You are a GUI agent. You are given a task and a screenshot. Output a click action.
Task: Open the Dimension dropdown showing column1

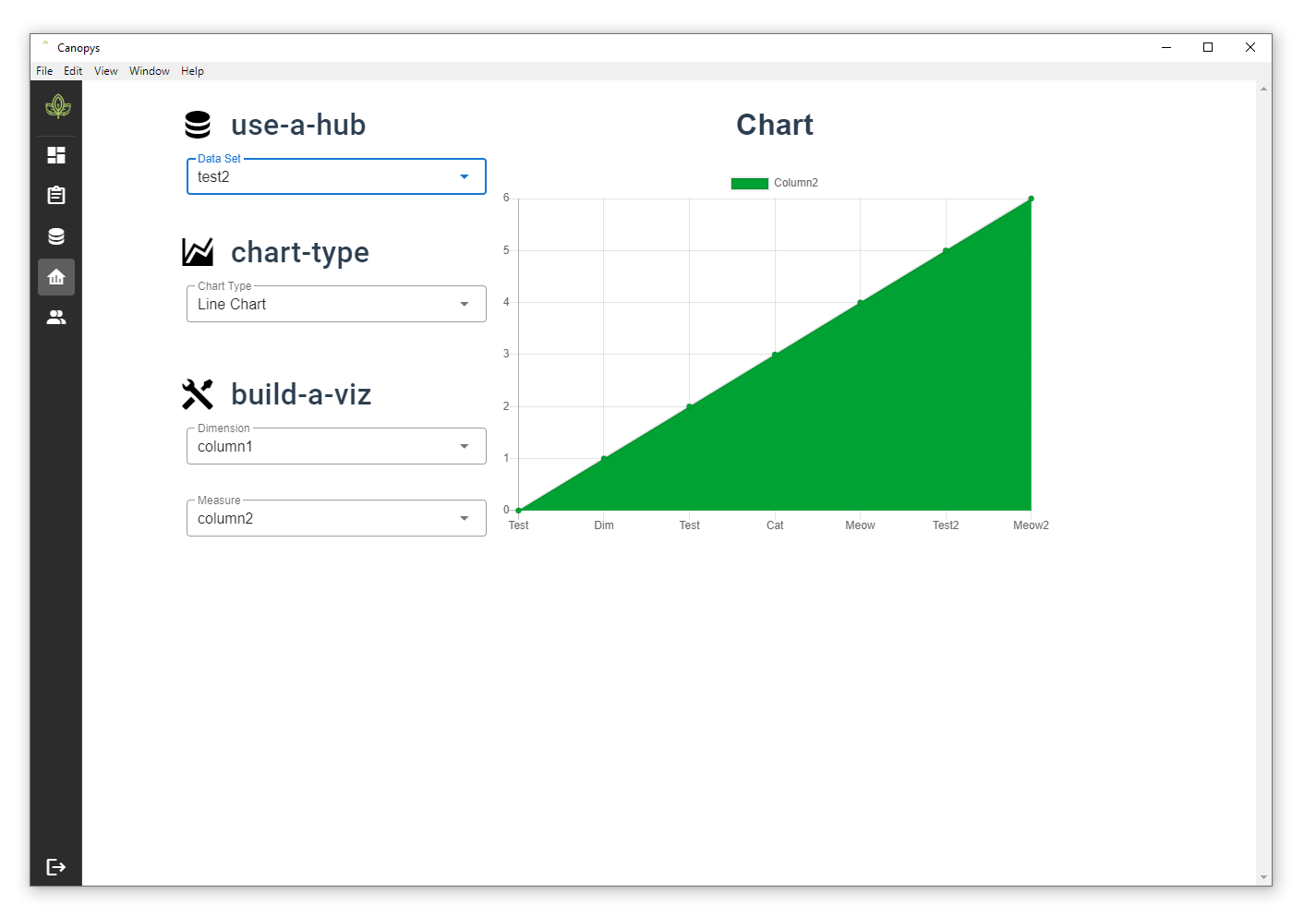[336, 446]
